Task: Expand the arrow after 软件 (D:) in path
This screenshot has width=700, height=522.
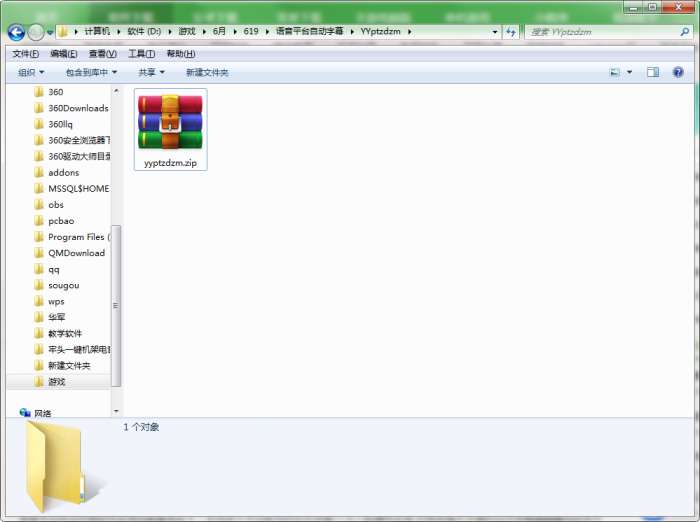Action: point(170,32)
